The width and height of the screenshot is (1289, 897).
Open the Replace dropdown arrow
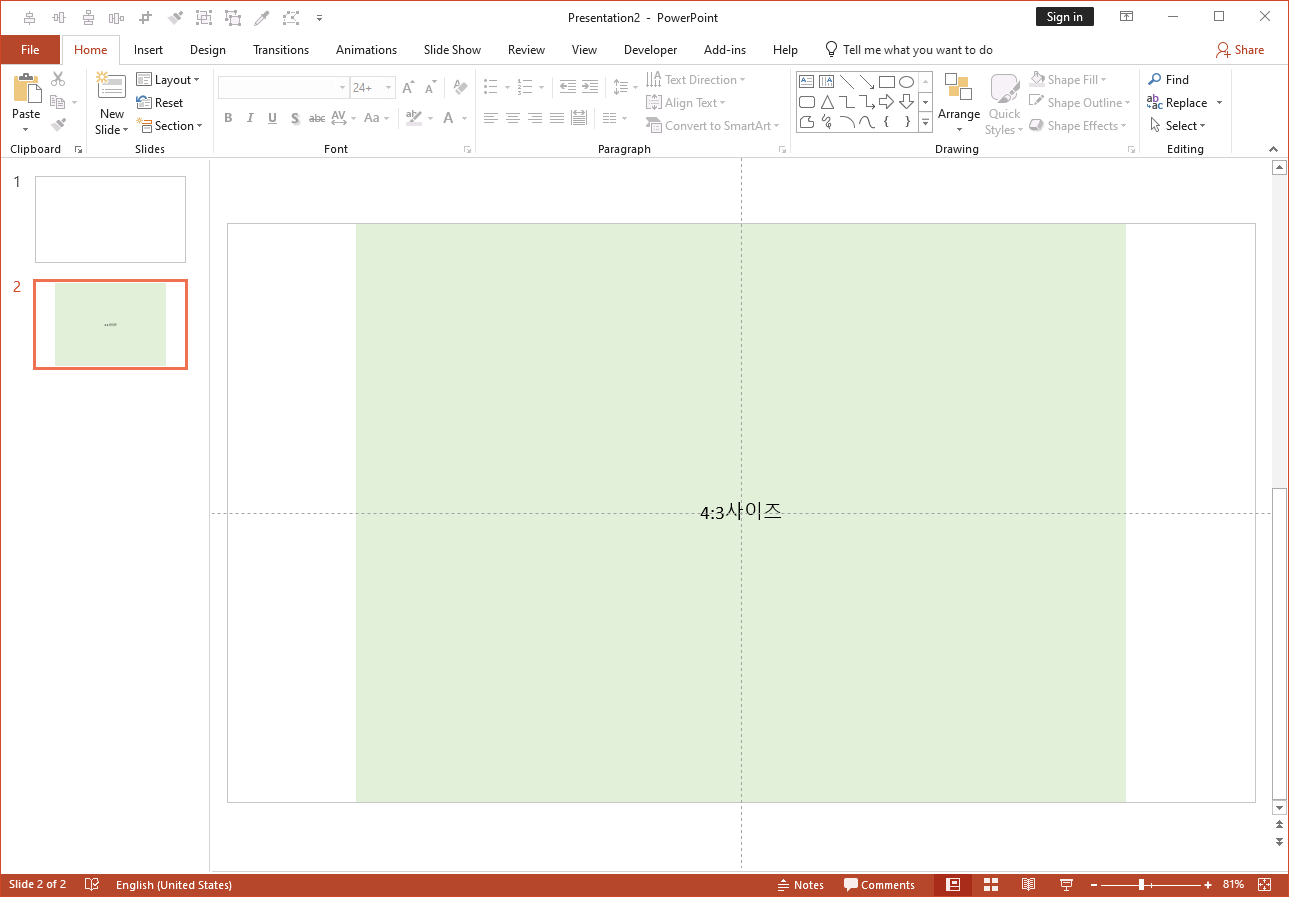pyautogui.click(x=1219, y=103)
